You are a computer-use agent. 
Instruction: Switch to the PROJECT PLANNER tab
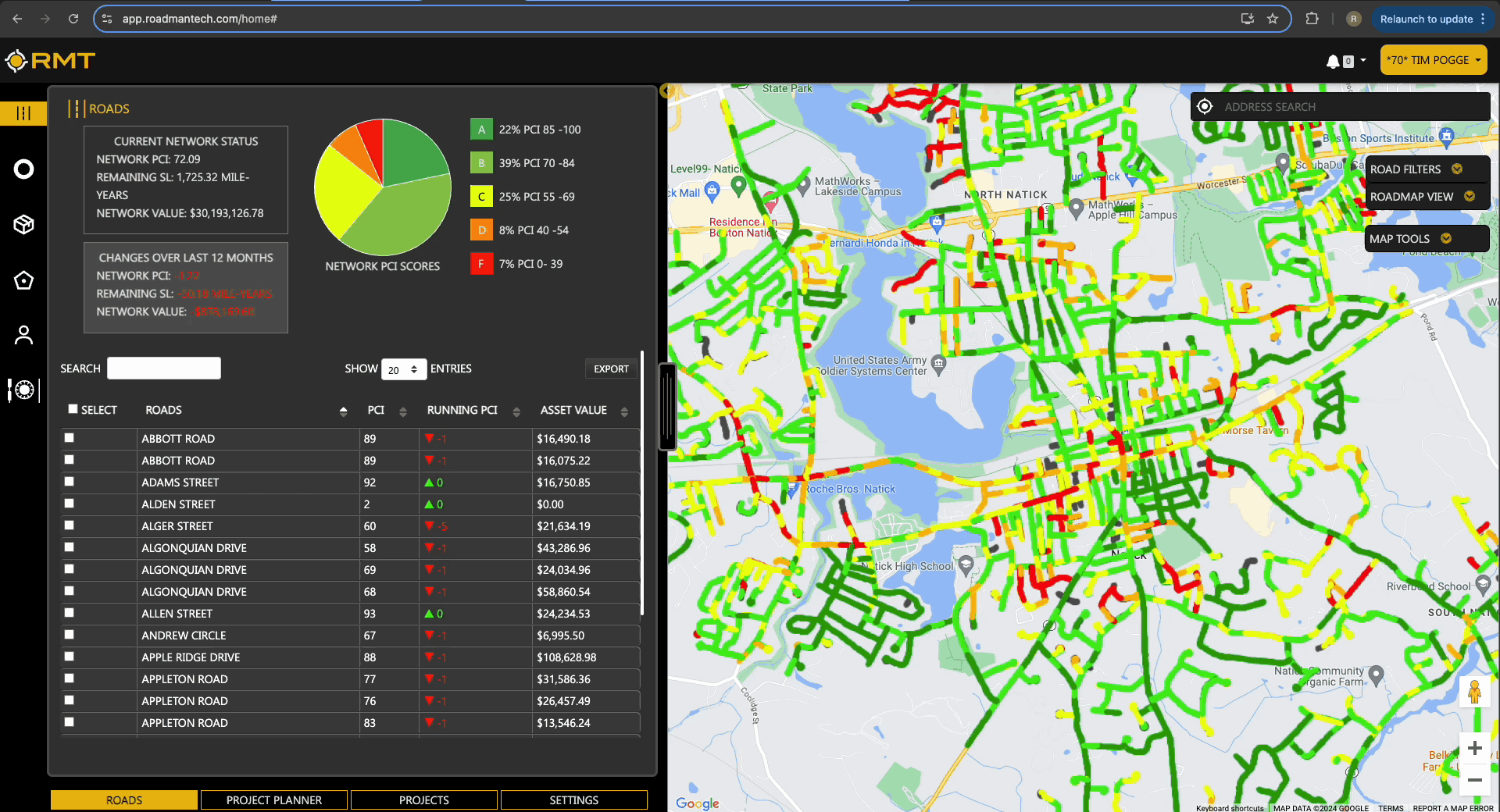pos(273,800)
